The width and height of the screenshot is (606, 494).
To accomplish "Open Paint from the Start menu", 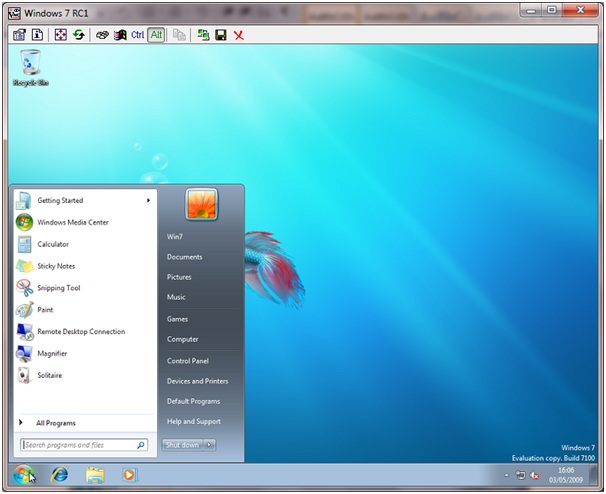I will (x=85, y=310).
